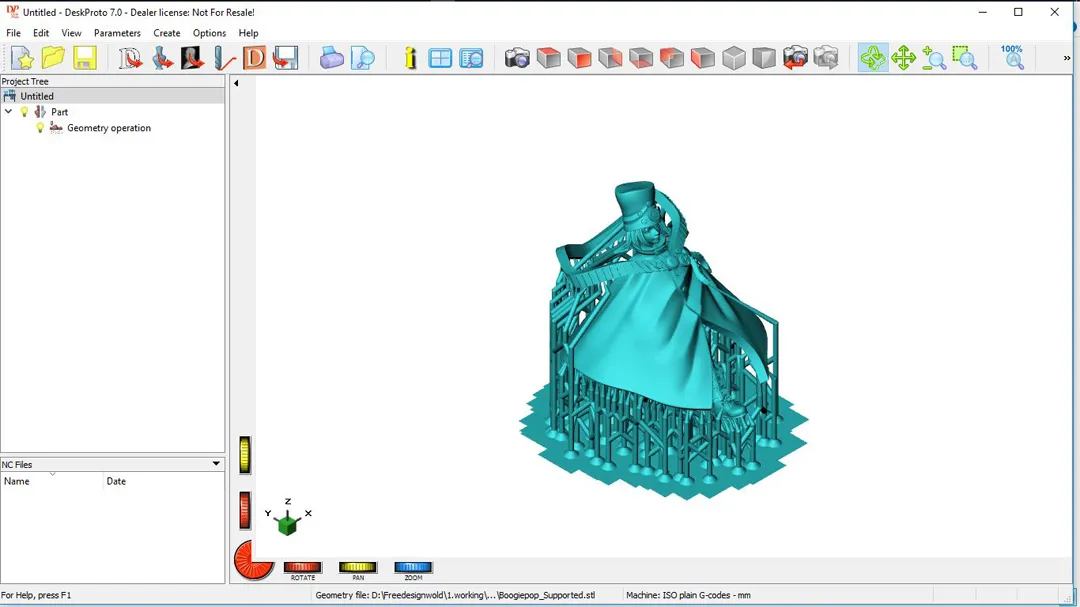Open the Create menu
Viewport: 1080px width, 607px height.
click(167, 33)
